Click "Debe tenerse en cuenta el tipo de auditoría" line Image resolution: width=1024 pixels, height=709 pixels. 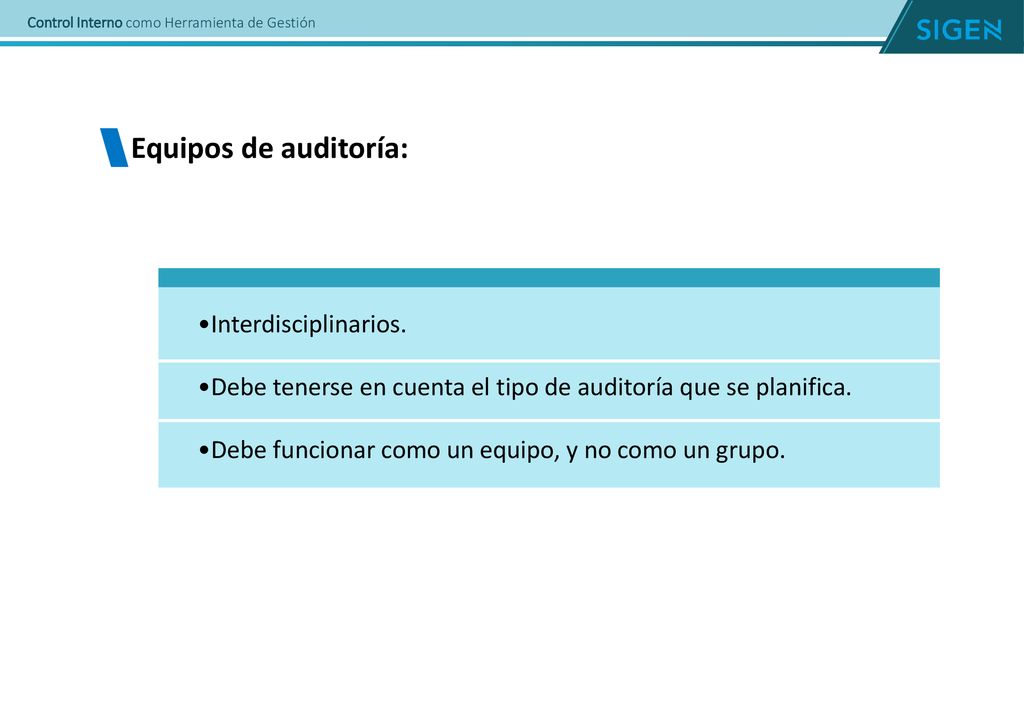525,387
